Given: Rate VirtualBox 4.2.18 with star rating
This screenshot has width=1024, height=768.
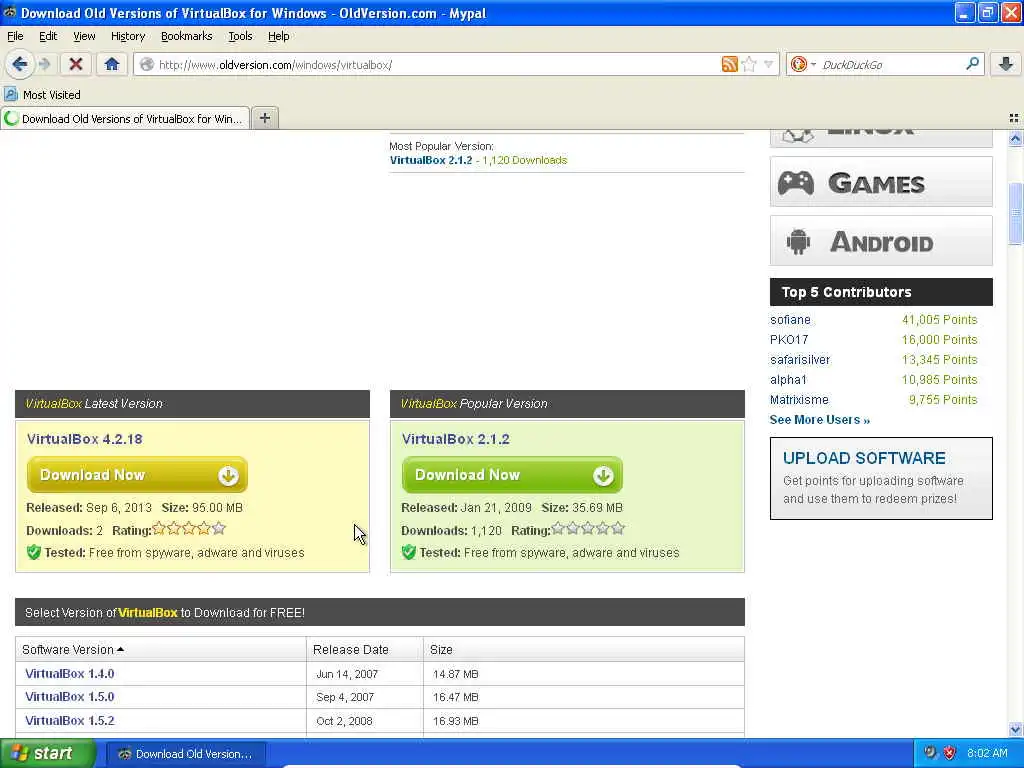Looking at the screenshot, I should (189, 528).
